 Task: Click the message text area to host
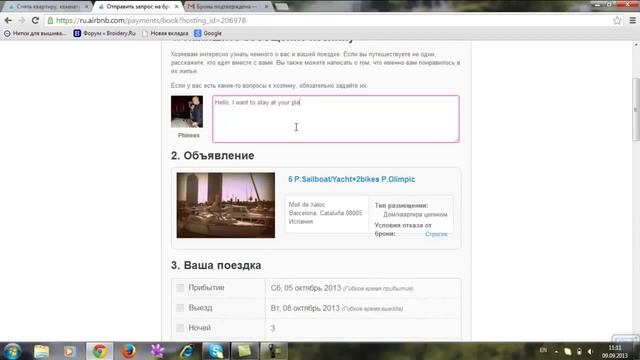pos(336,119)
